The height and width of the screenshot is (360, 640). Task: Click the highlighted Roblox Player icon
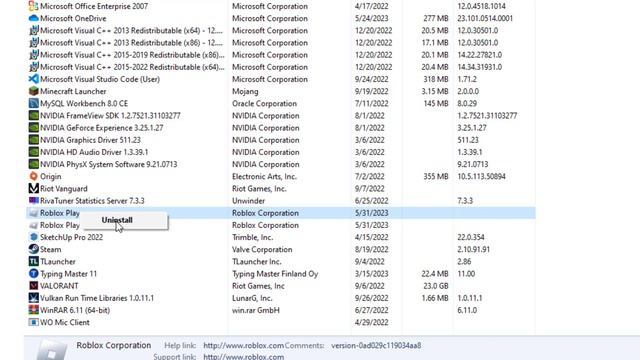pos(33,213)
